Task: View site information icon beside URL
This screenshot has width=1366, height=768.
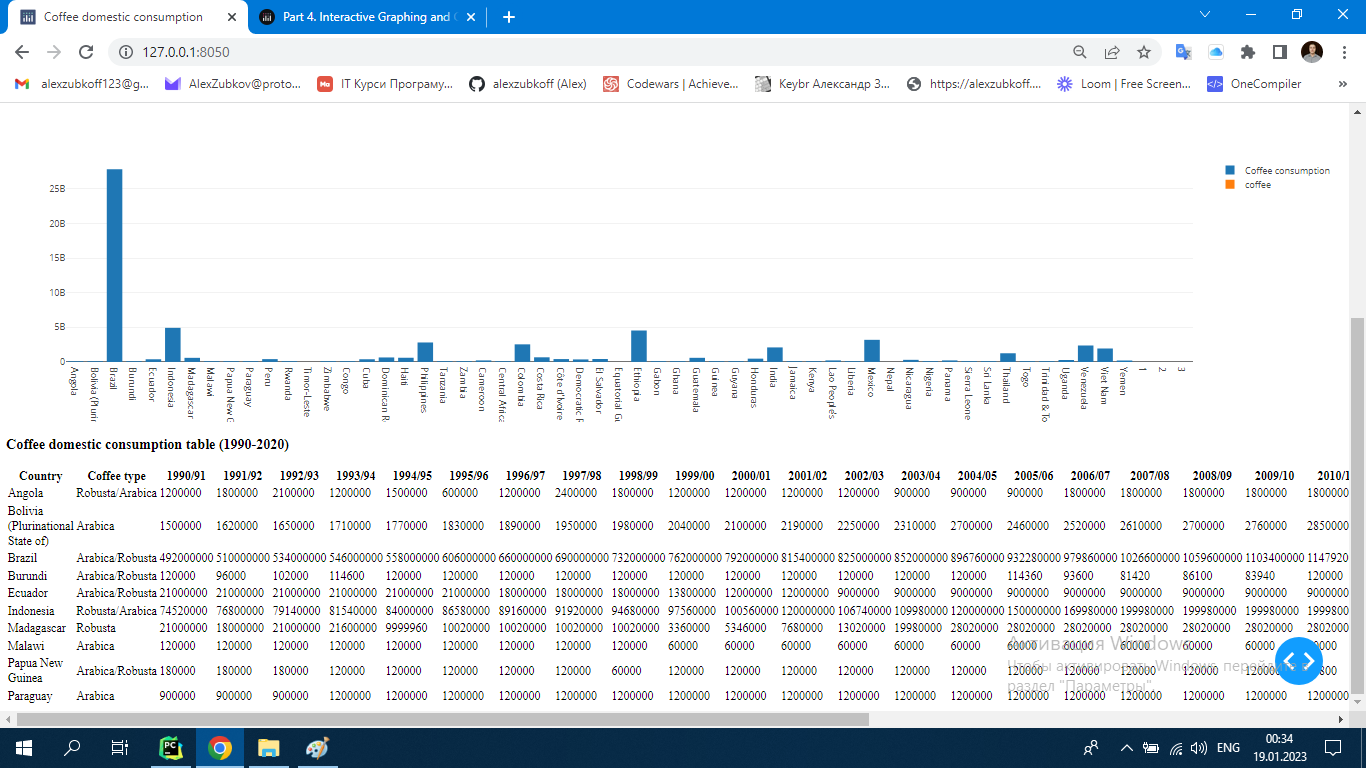Action: (127, 52)
